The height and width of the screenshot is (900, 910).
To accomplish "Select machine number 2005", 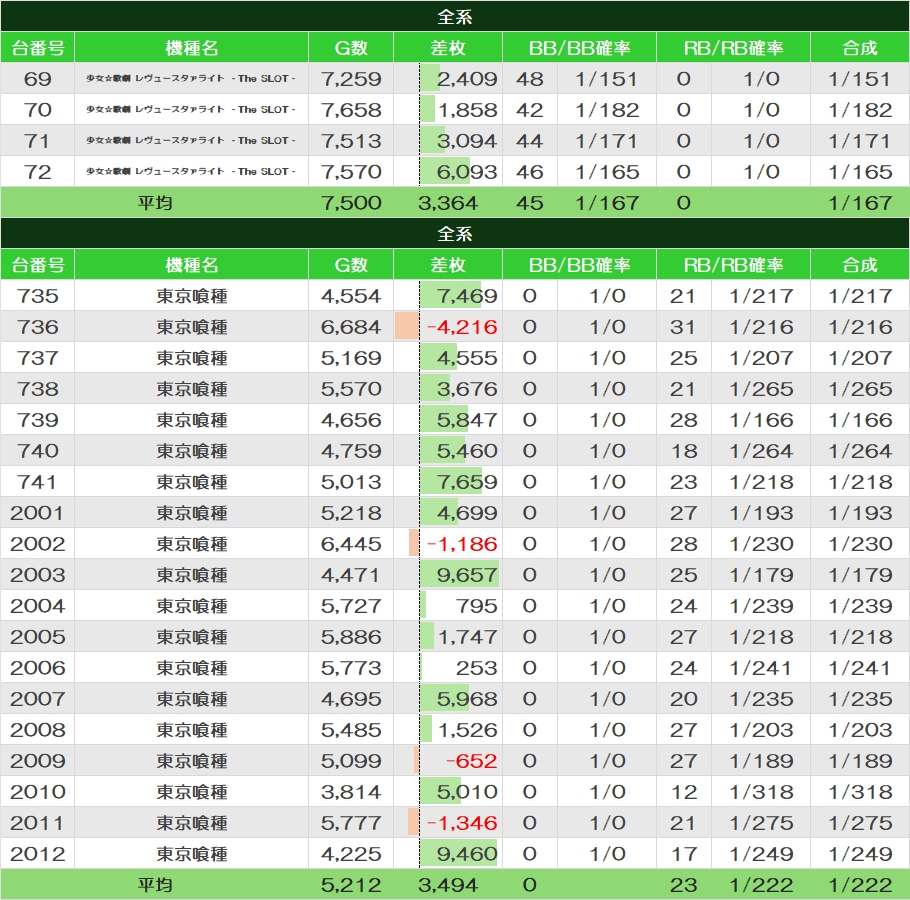I will point(38,637).
